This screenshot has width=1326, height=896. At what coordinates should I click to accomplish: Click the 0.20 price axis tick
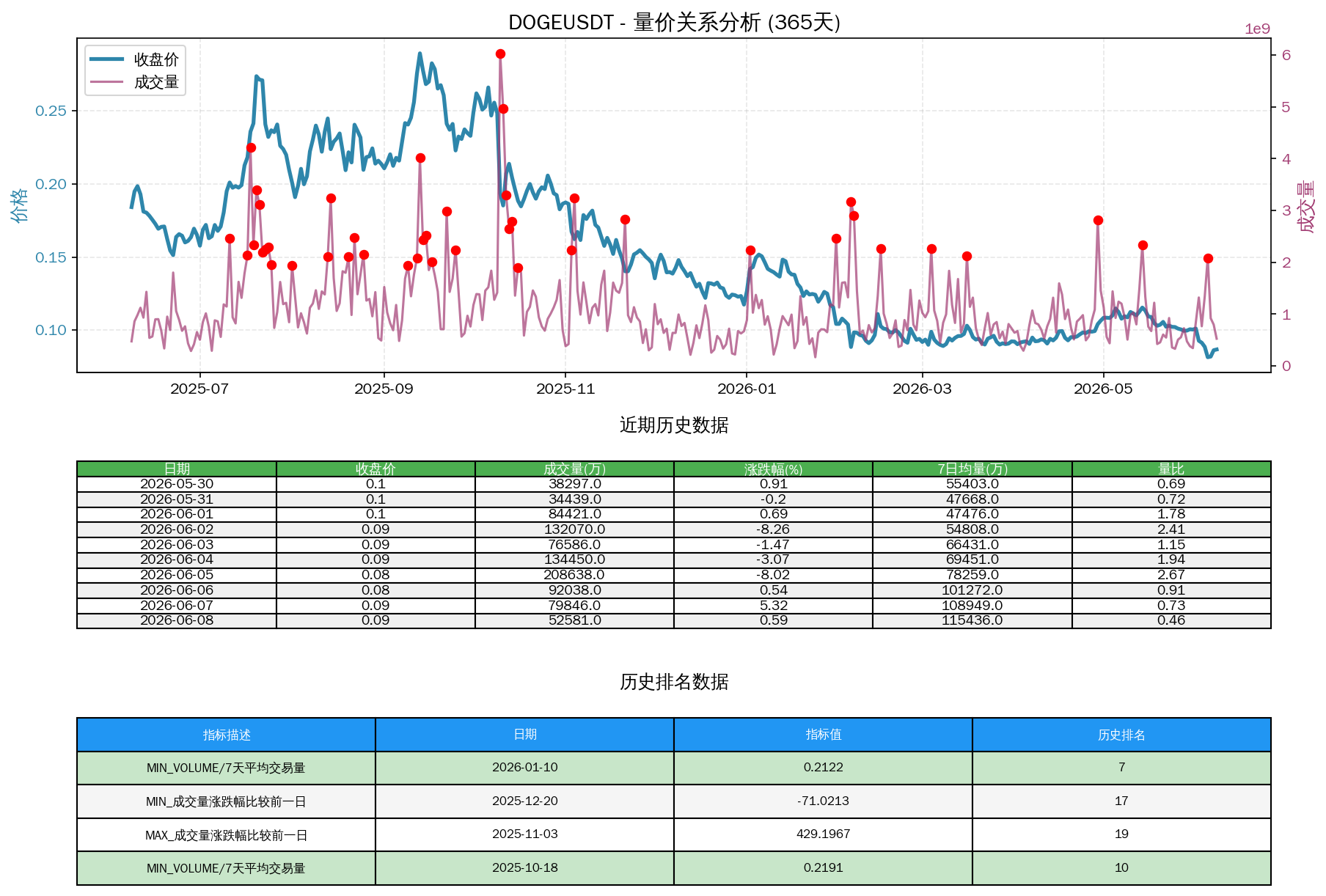51,184
